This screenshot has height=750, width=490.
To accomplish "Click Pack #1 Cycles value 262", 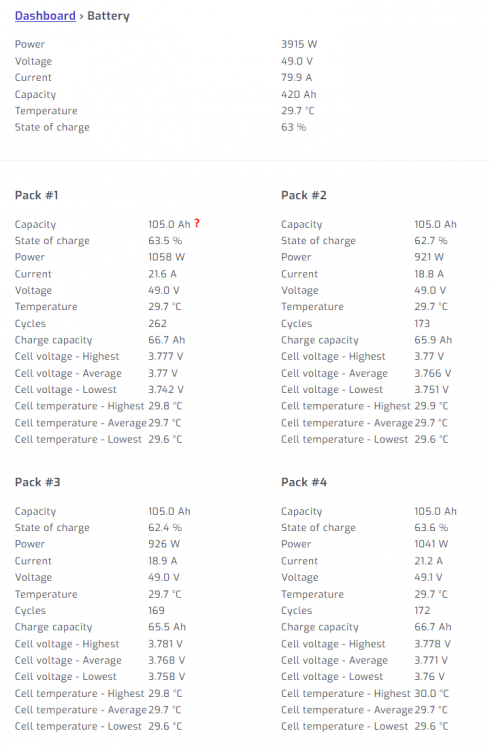I will pos(157,324).
